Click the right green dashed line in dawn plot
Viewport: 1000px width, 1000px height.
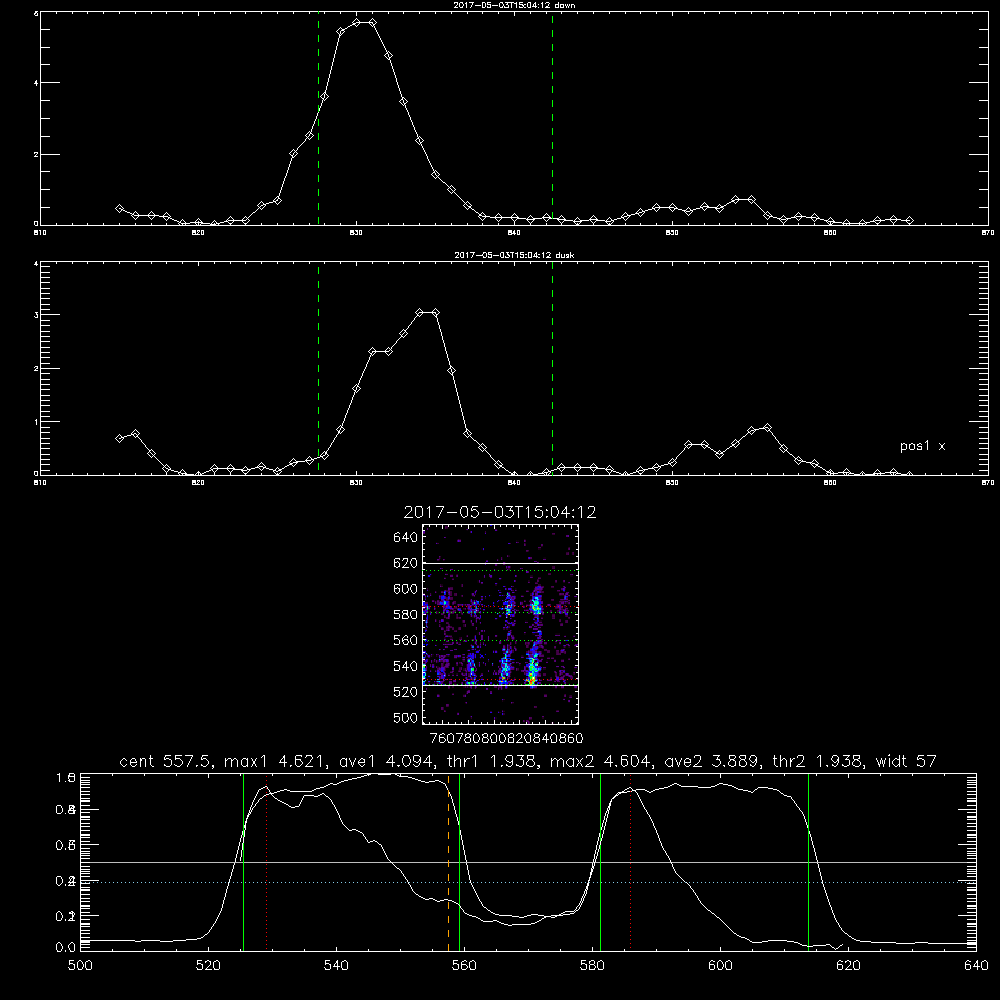coord(553,118)
